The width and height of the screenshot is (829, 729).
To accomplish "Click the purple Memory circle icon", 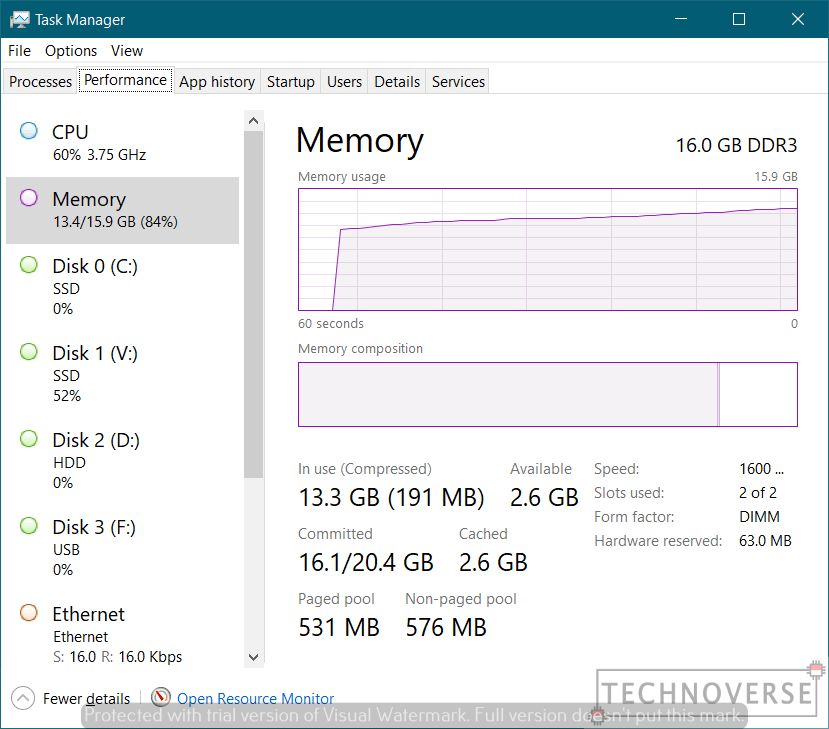I will (29, 198).
